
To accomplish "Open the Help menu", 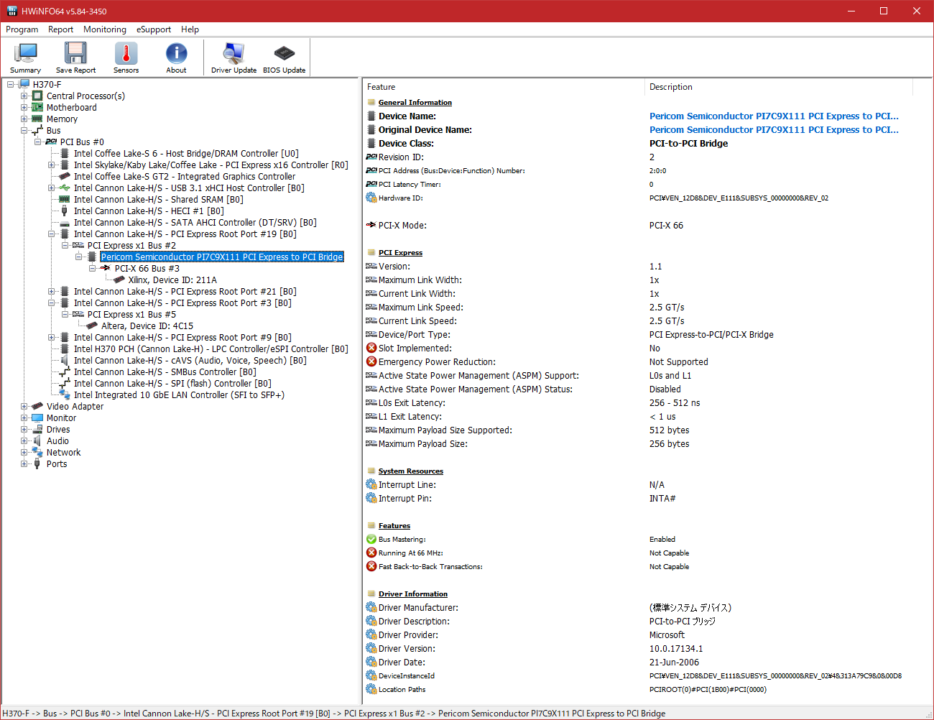I will tap(190, 29).
